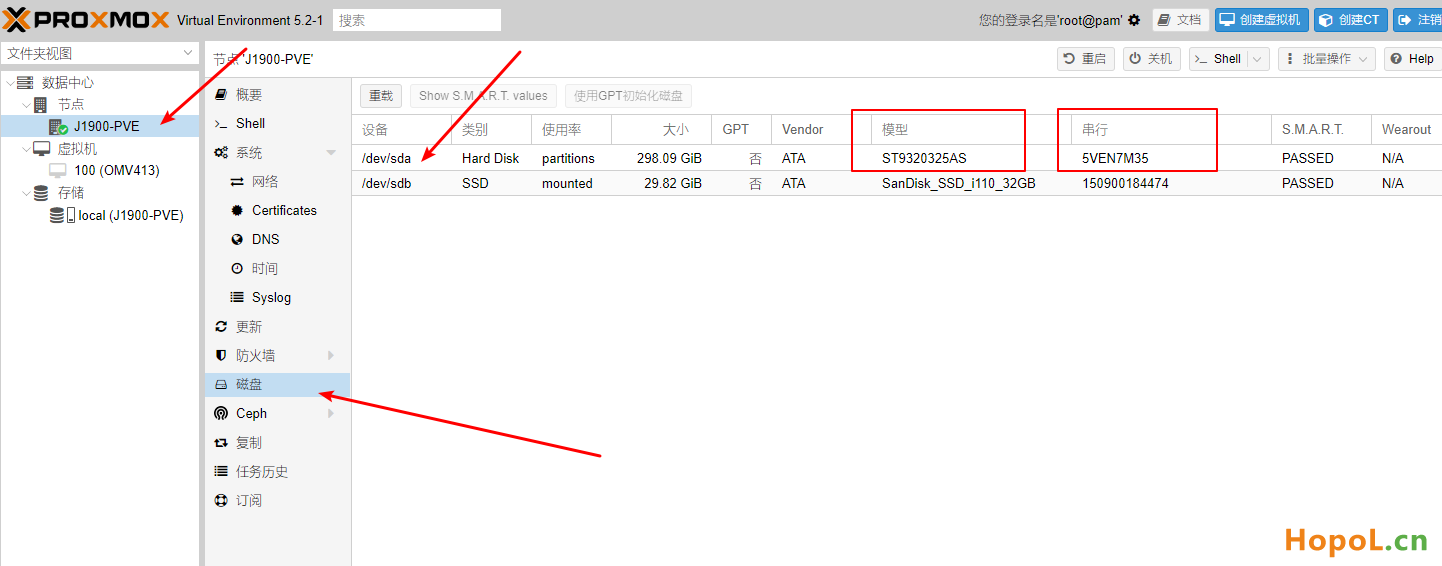This screenshot has width=1442, height=566.
Task: Open the 概要 summary panel
Action: click(x=277, y=95)
